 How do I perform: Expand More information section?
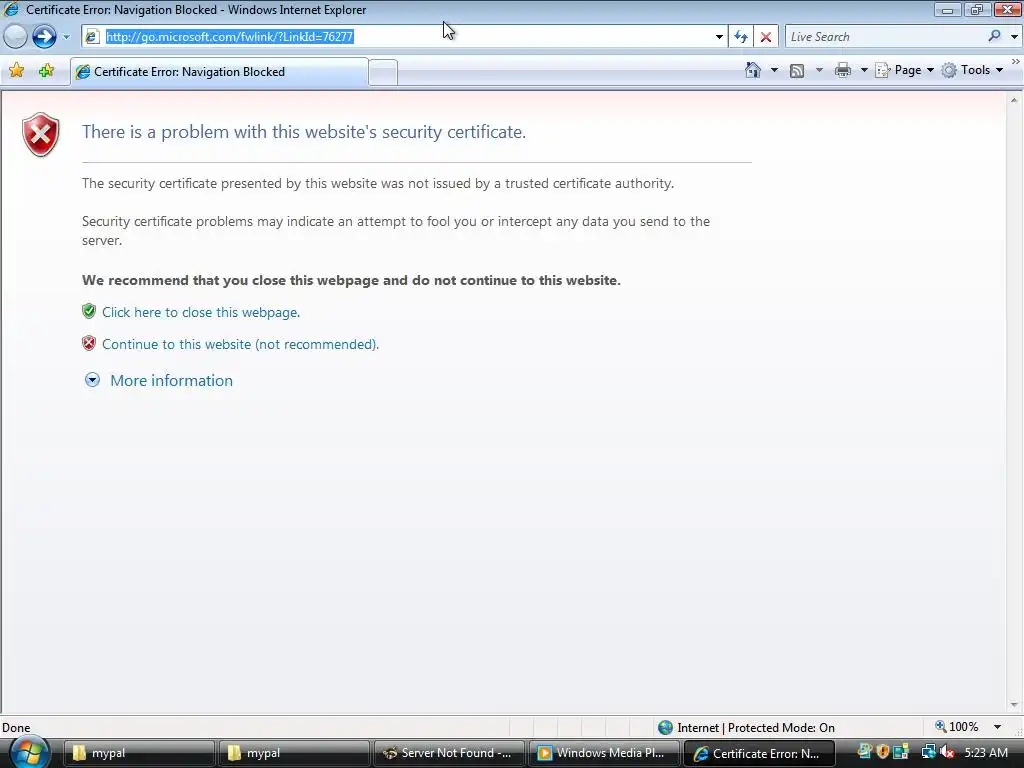coord(92,379)
